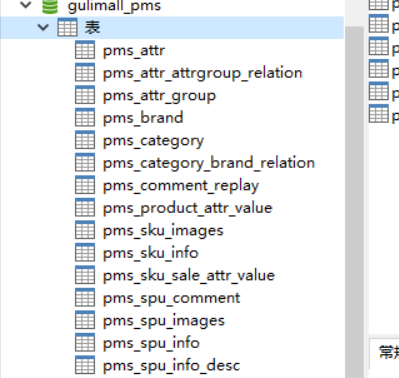Select pms_spu_comment table name
The image size is (399, 378).
172,298
